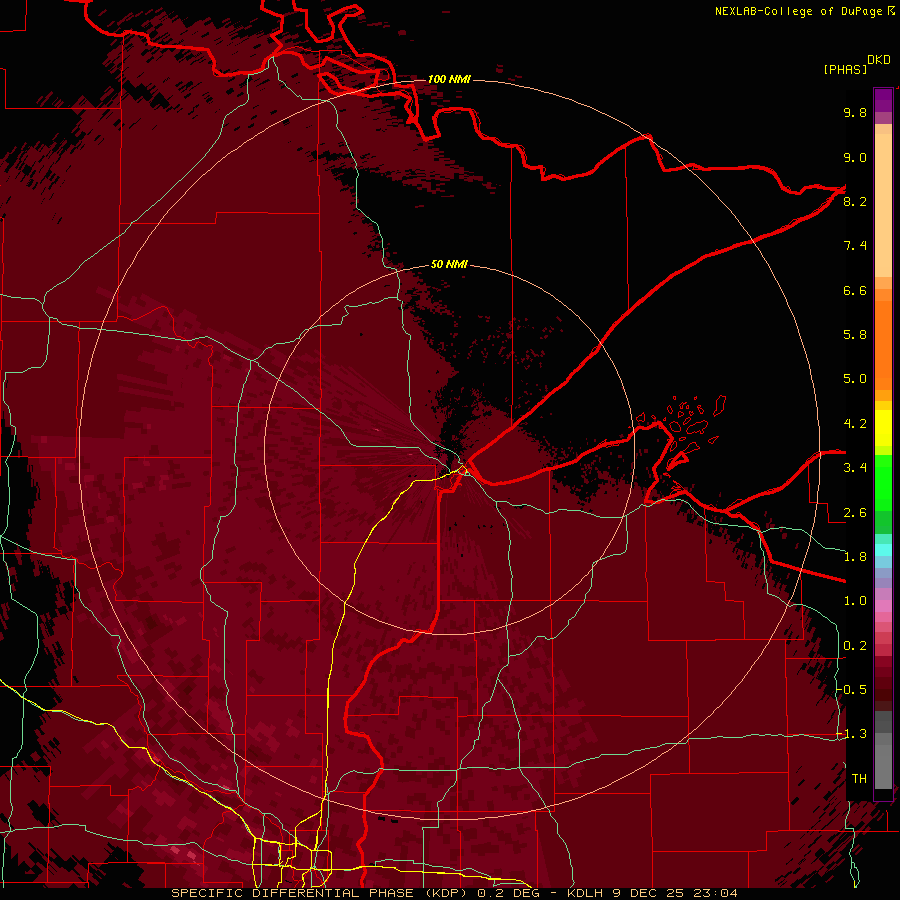This screenshot has height=900, width=900.
Task: Click the -1.3 value on color scale
Action: point(852,734)
